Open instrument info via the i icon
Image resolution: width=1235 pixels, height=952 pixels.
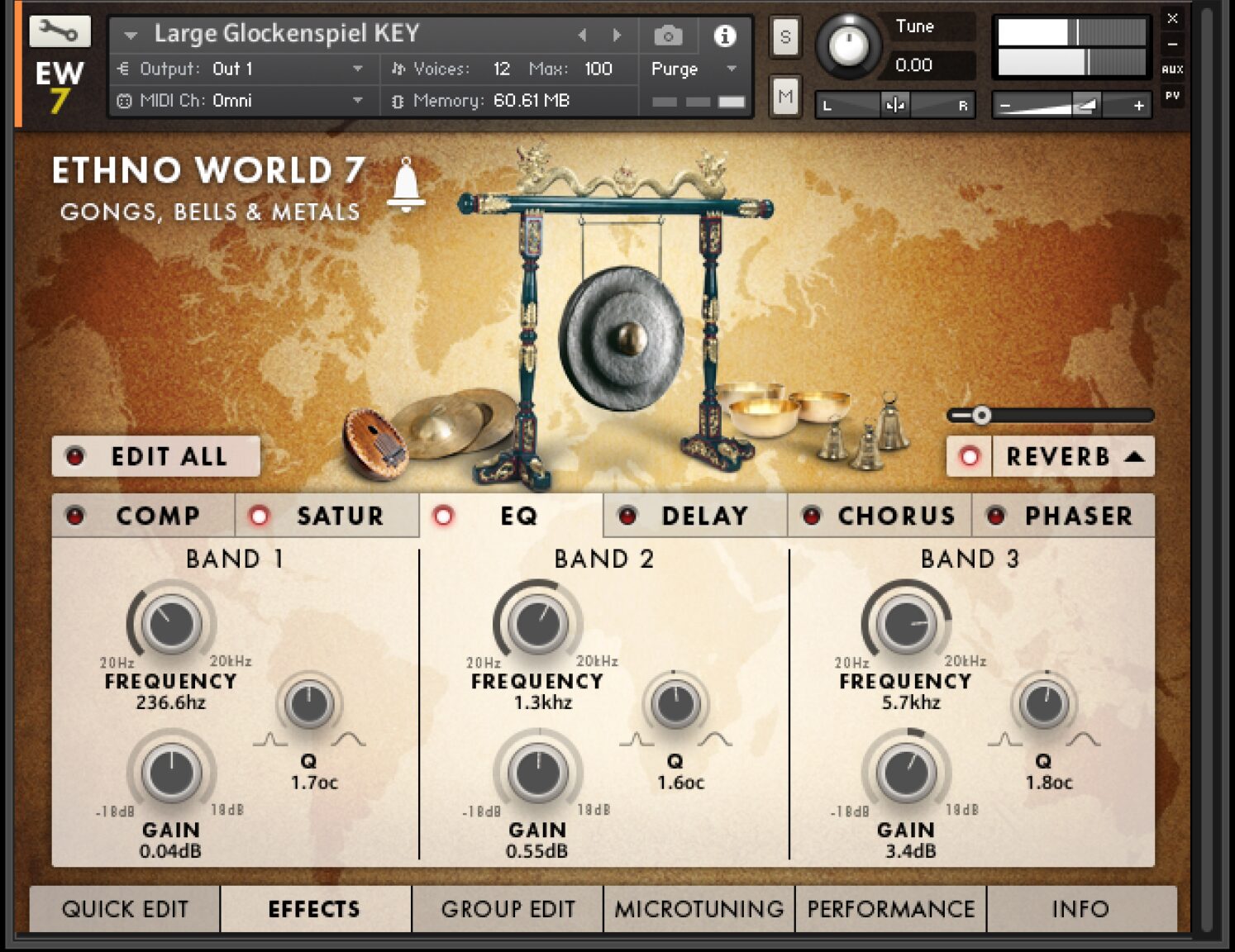pyautogui.click(x=724, y=36)
